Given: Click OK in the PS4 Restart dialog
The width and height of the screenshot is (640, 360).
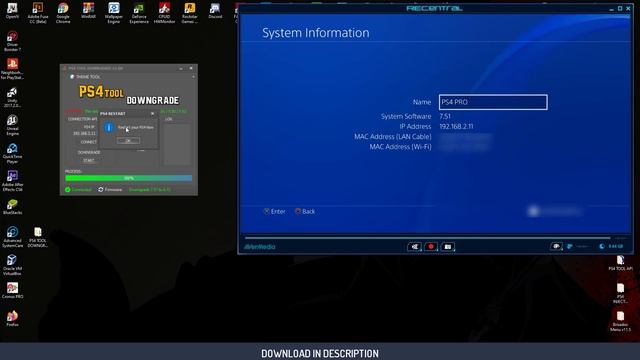Looking at the screenshot, I should [128, 141].
